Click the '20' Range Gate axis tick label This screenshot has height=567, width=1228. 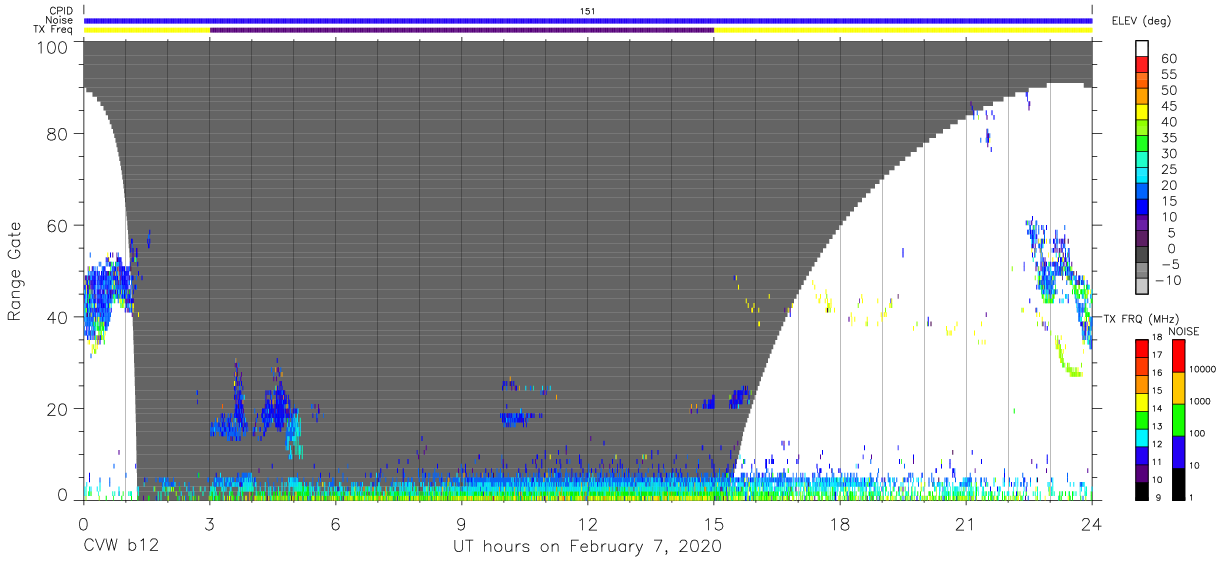pos(58,408)
